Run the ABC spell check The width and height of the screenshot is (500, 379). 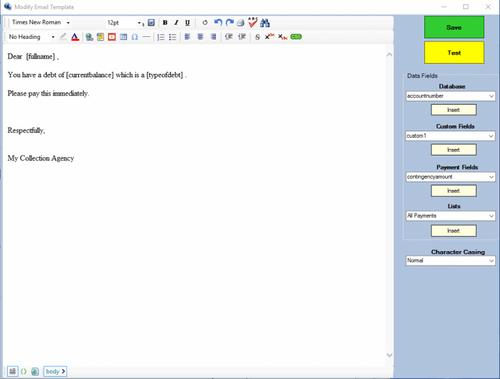tap(253, 22)
